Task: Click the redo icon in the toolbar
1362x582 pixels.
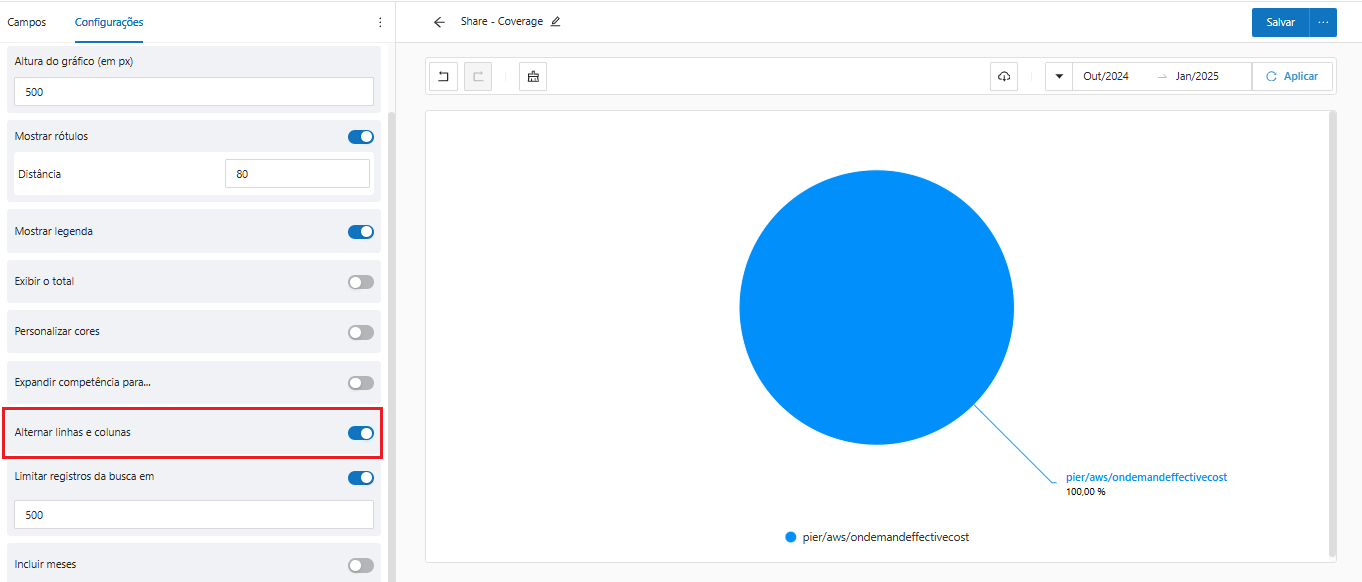Action: point(478,77)
